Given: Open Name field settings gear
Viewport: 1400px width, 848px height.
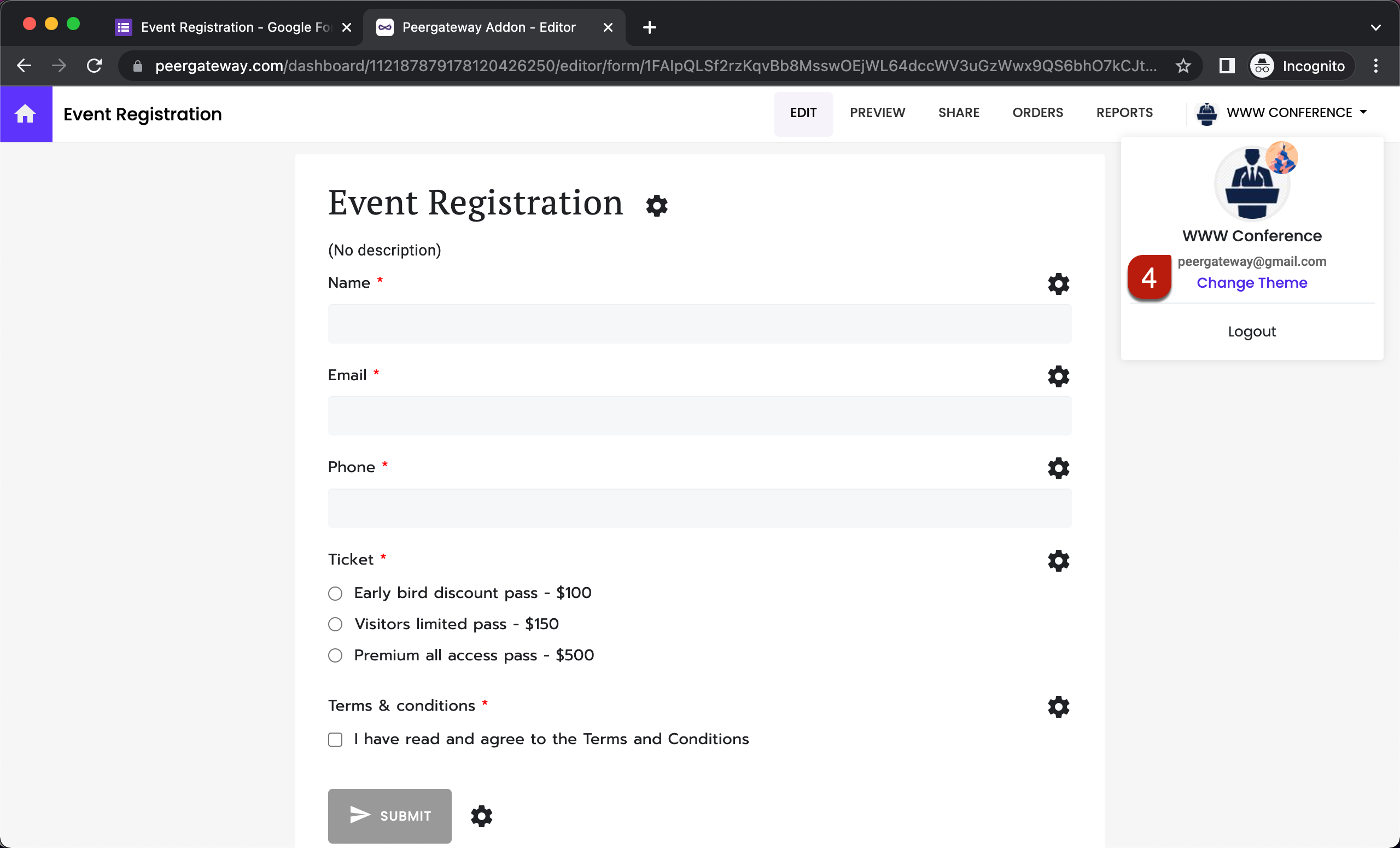Looking at the screenshot, I should 1058,283.
